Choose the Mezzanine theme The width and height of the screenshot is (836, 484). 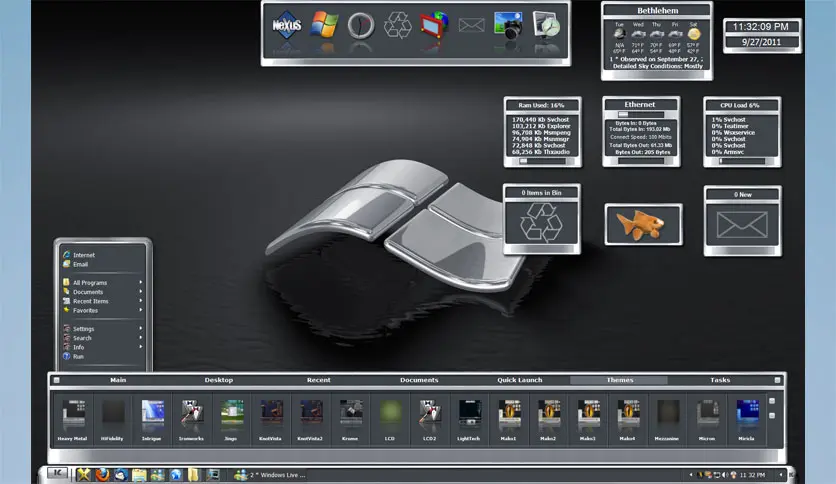point(667,419)
